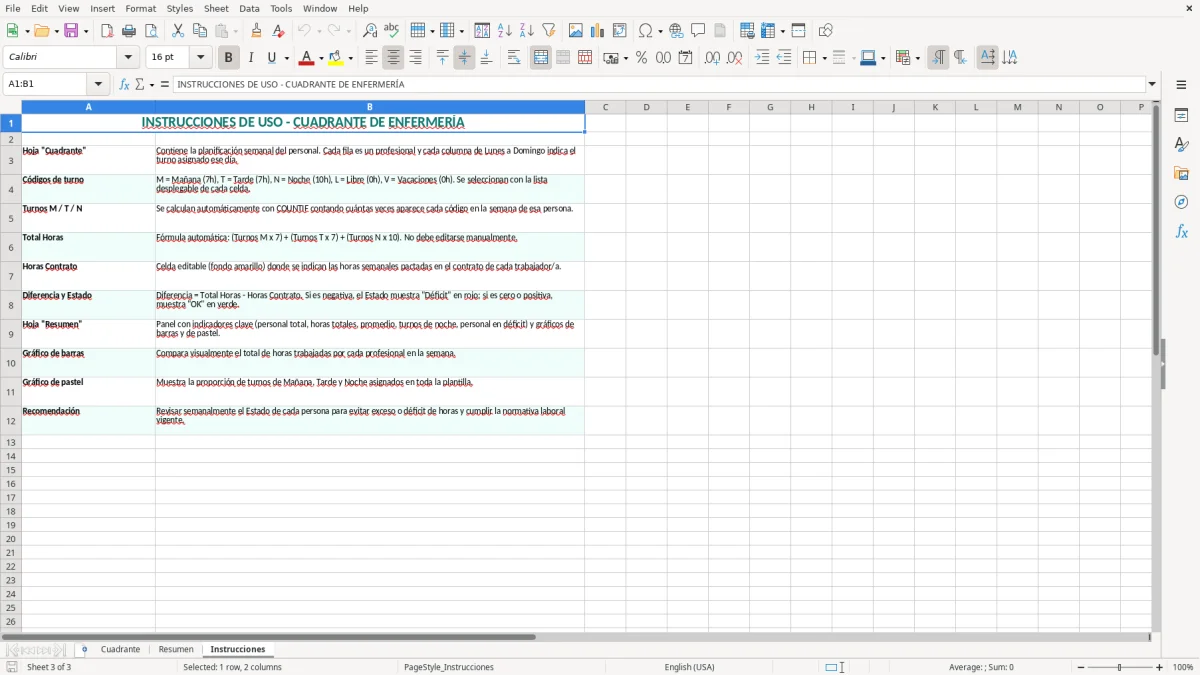Open the Sheet menu
This screenshot has height=675, width=1200.
click(216, 8)
